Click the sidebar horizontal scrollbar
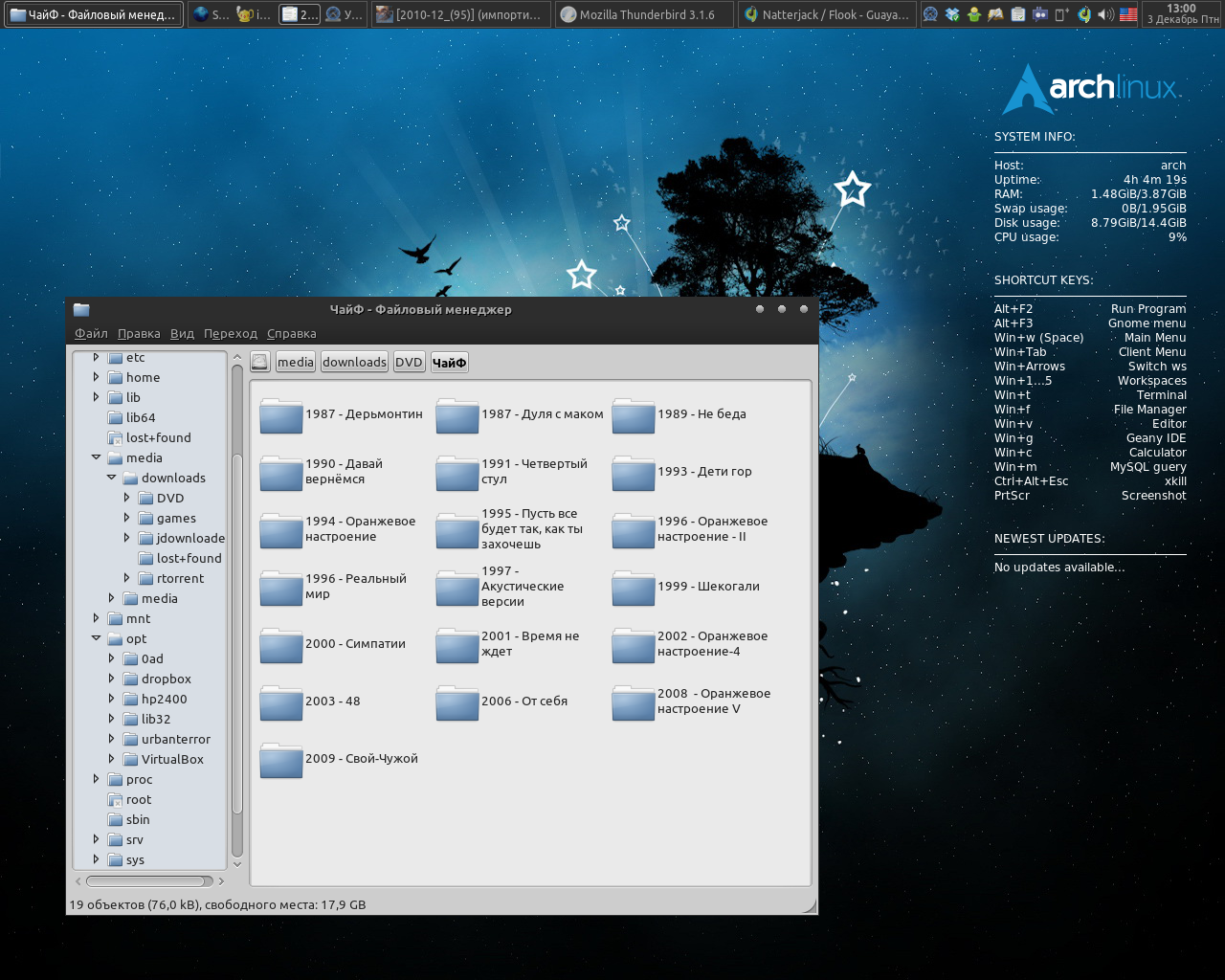1225x980 pixels. pyautogui.click(x=149, y=881)
